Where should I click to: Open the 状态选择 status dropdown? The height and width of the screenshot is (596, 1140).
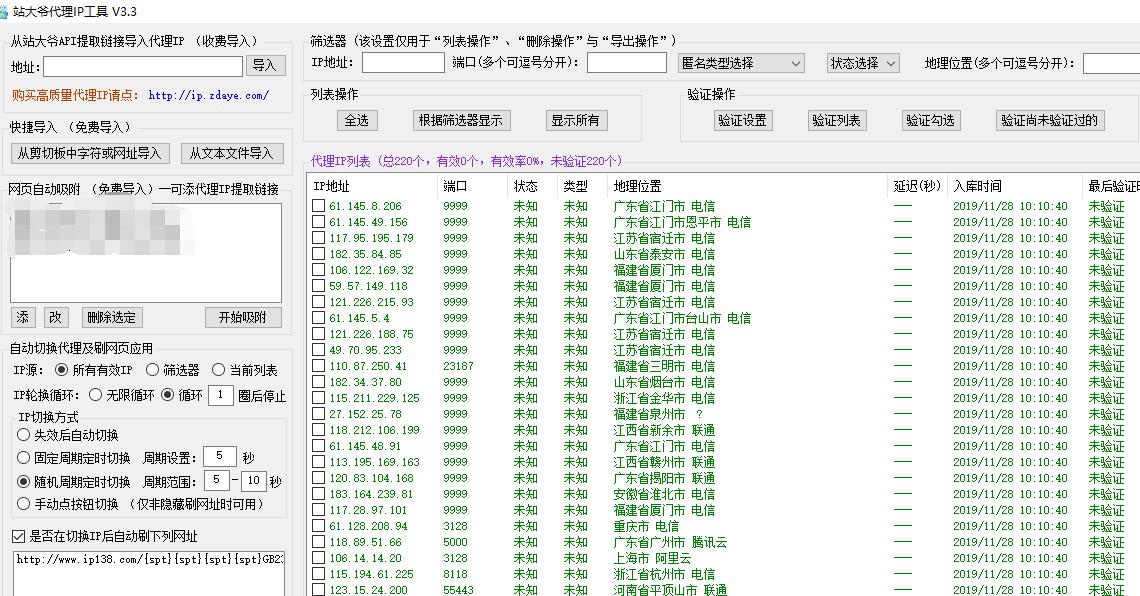(862, 62)
